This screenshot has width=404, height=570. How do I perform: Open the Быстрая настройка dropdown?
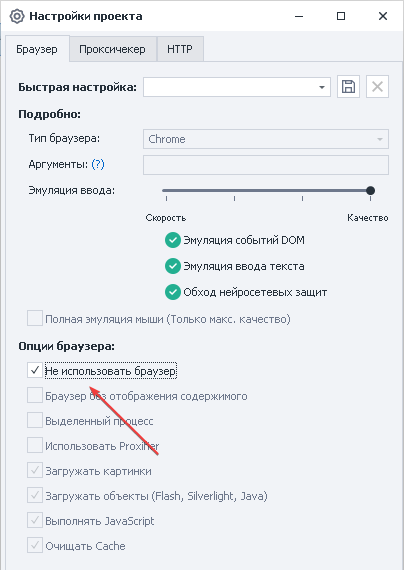click(237, 87)
